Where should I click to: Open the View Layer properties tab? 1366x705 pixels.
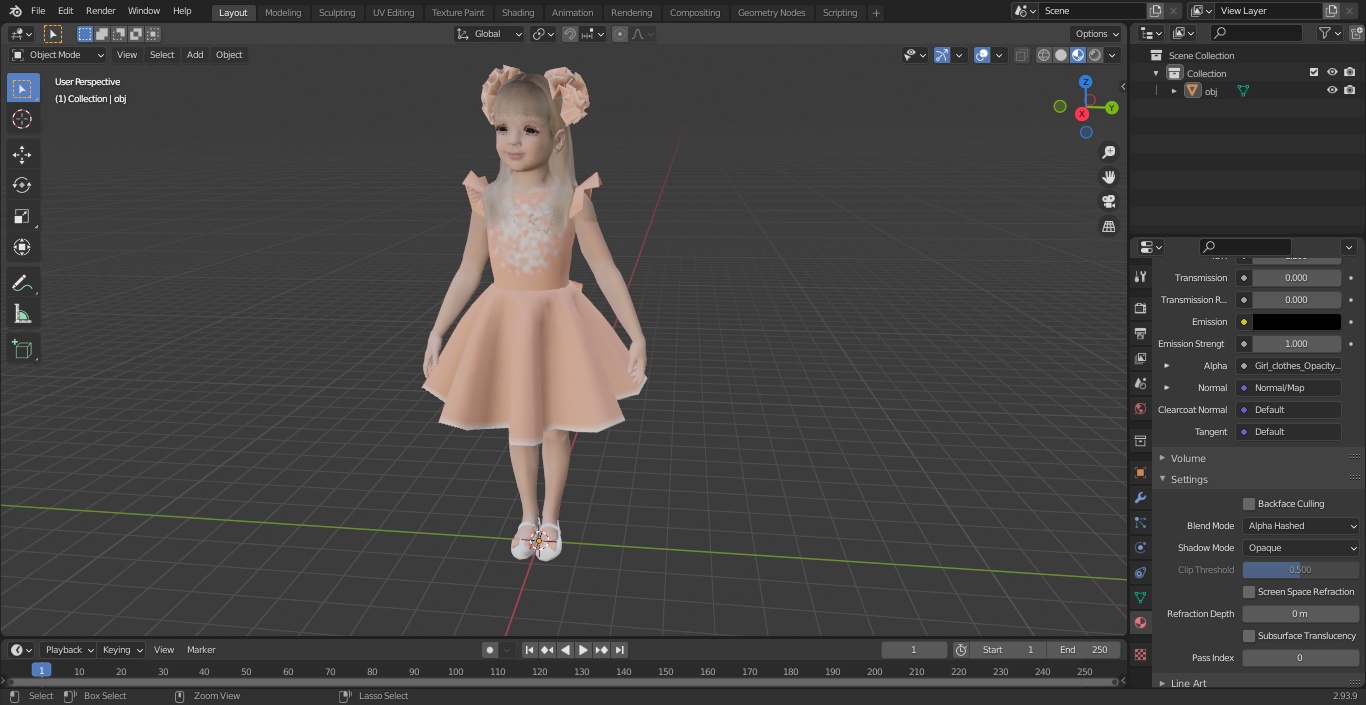point(1140,358)
